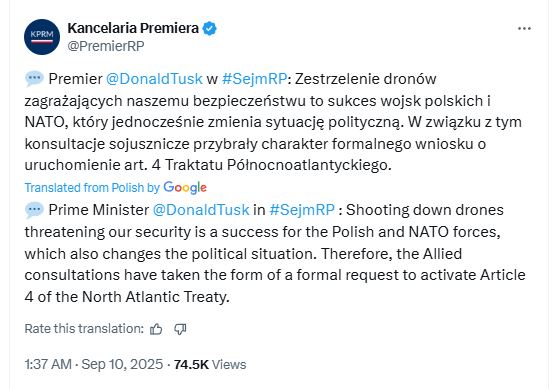Click the Sep 10, 2025 date
Screen dimensions: 555x389
[x=122, y=364]
